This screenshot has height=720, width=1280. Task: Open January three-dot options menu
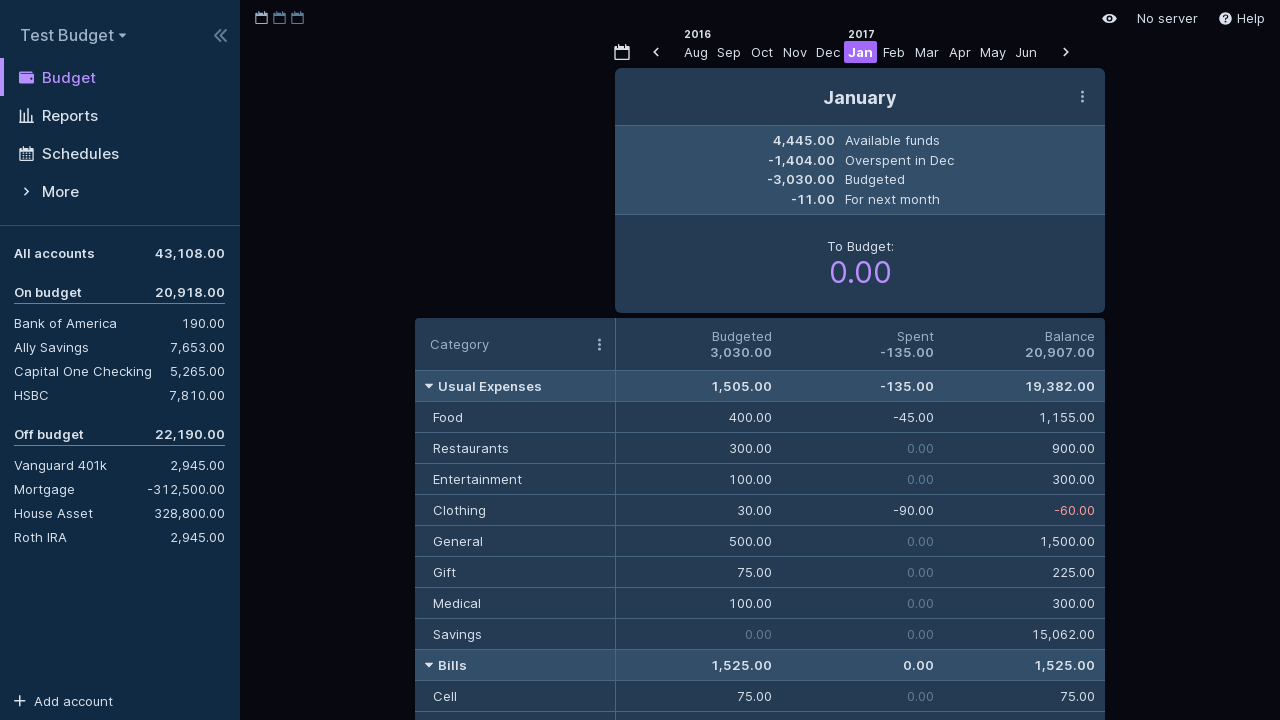click(x=1082, y=97)
